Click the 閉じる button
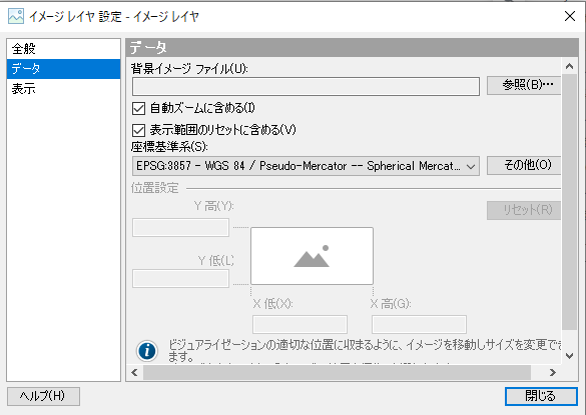 541,396
